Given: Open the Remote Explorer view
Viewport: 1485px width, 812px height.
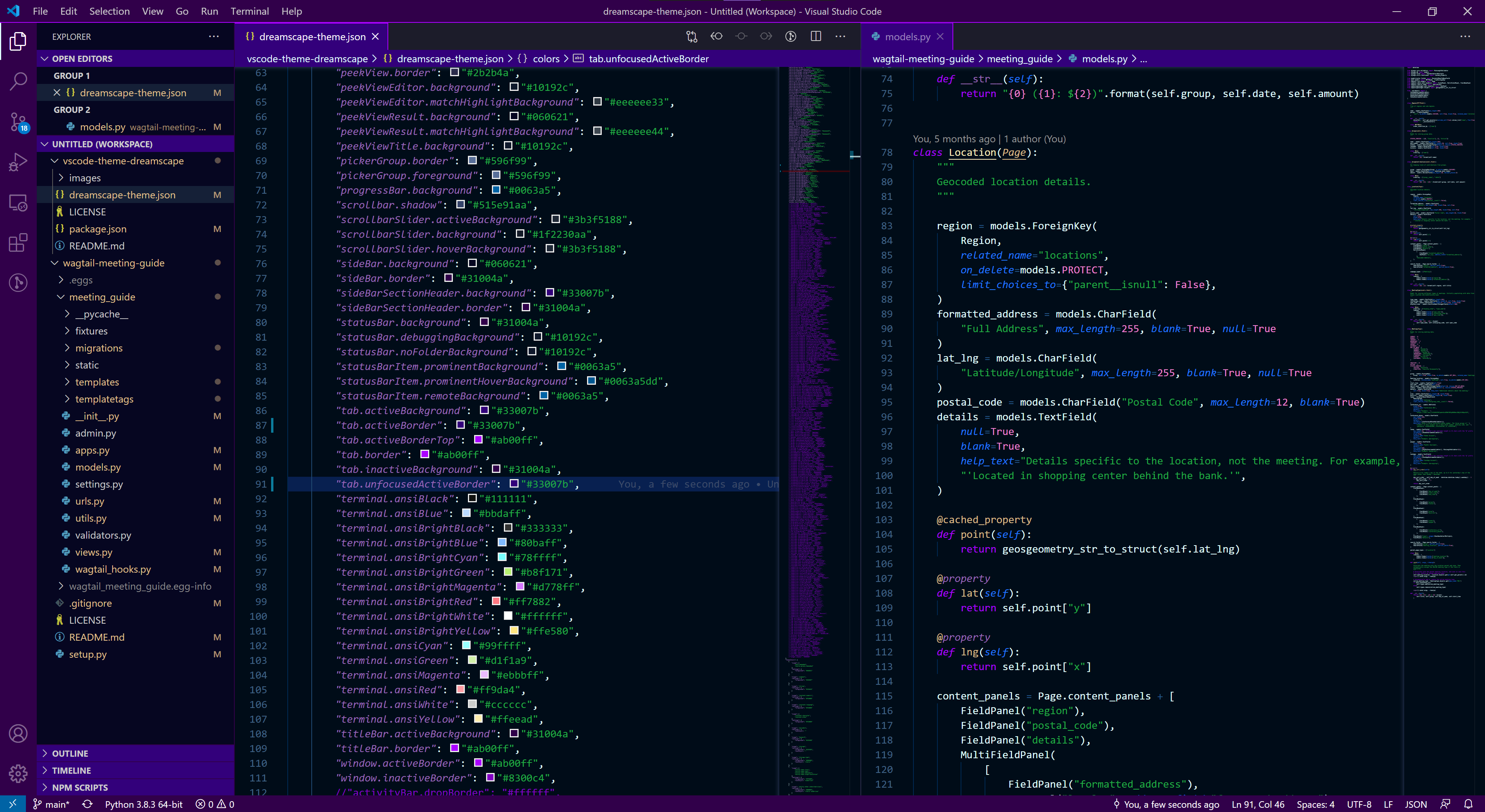Looking at the screenshot, I should [x=19, y=203].
